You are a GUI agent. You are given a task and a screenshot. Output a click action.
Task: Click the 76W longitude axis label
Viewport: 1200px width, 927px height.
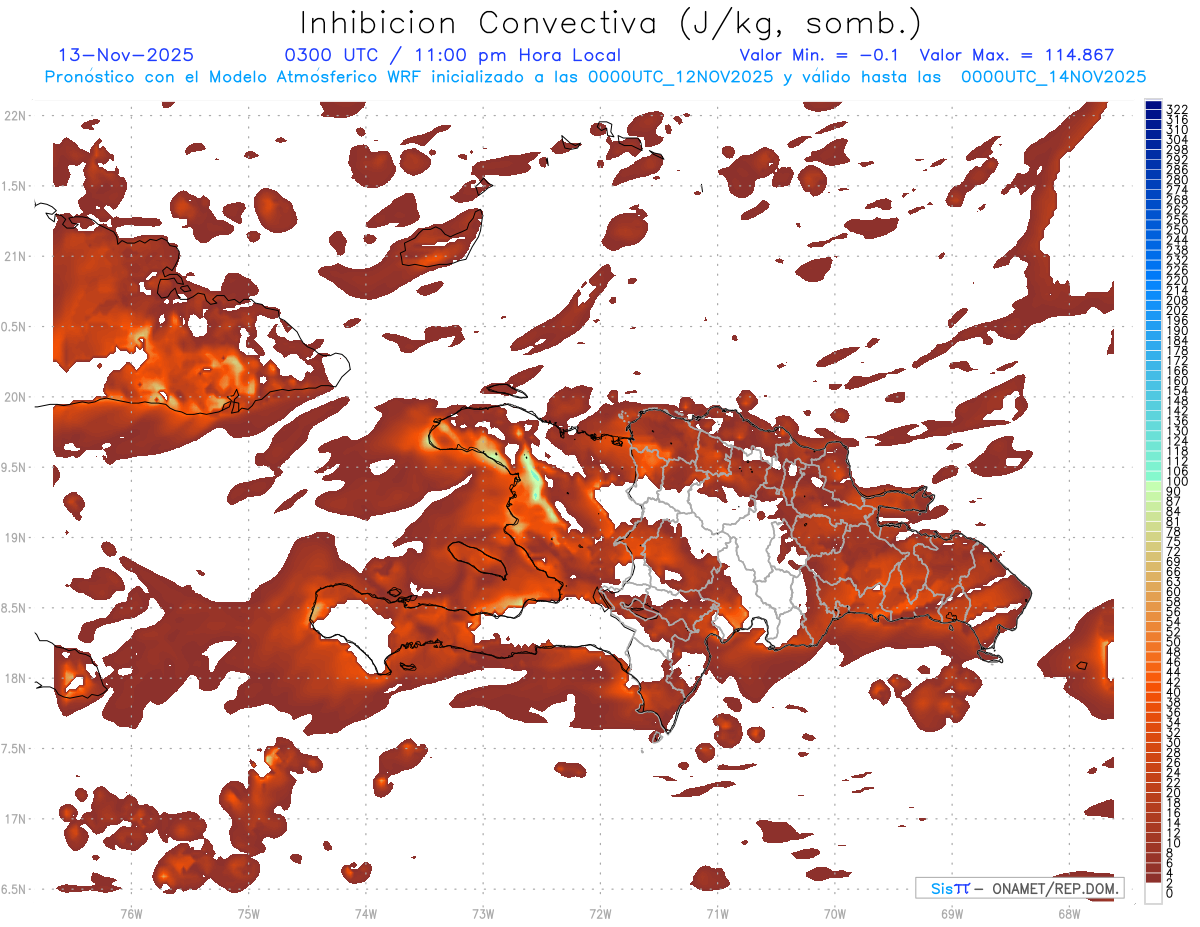point(131,913)
